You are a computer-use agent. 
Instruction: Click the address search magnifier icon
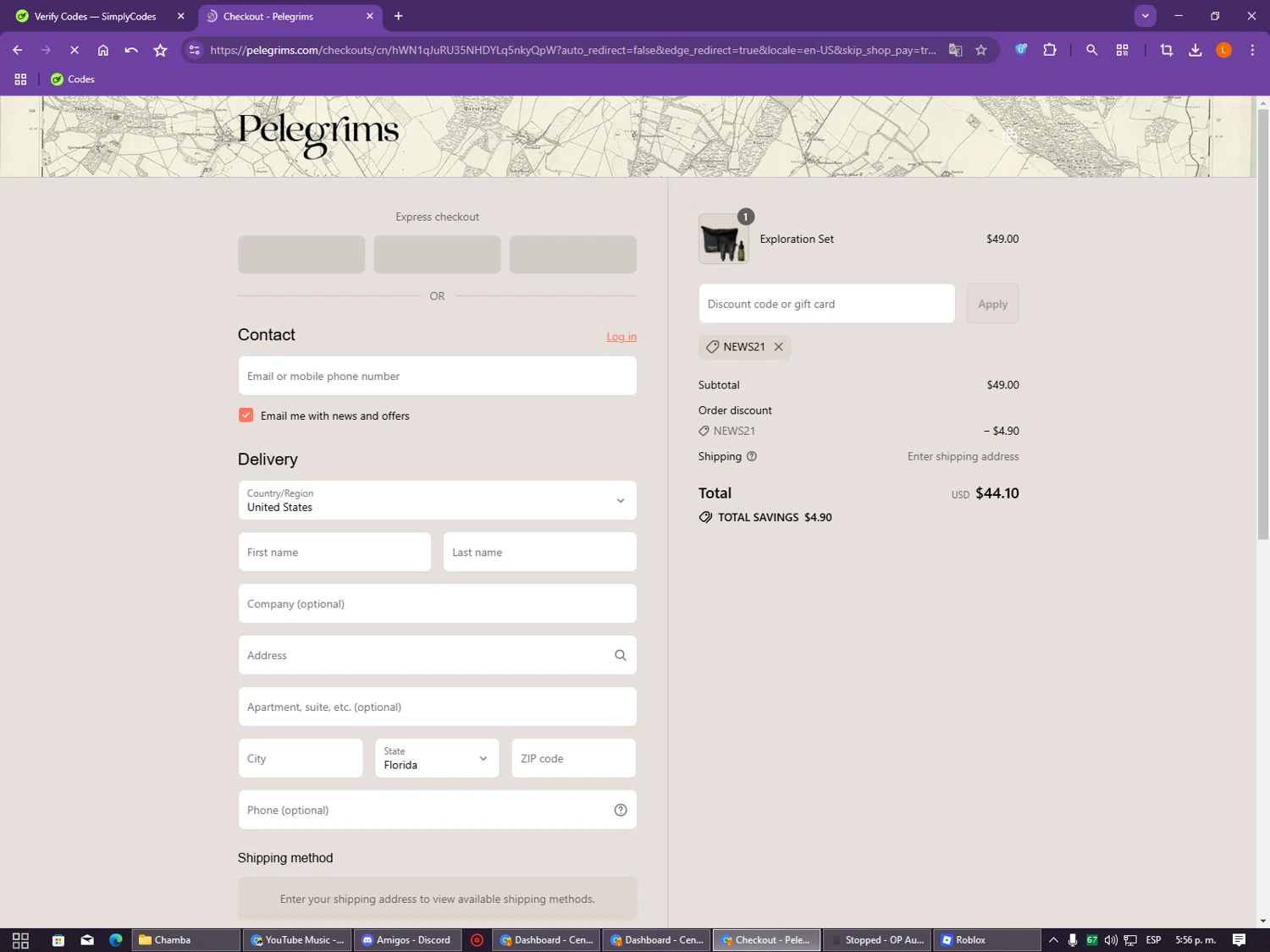click(621, 655)
